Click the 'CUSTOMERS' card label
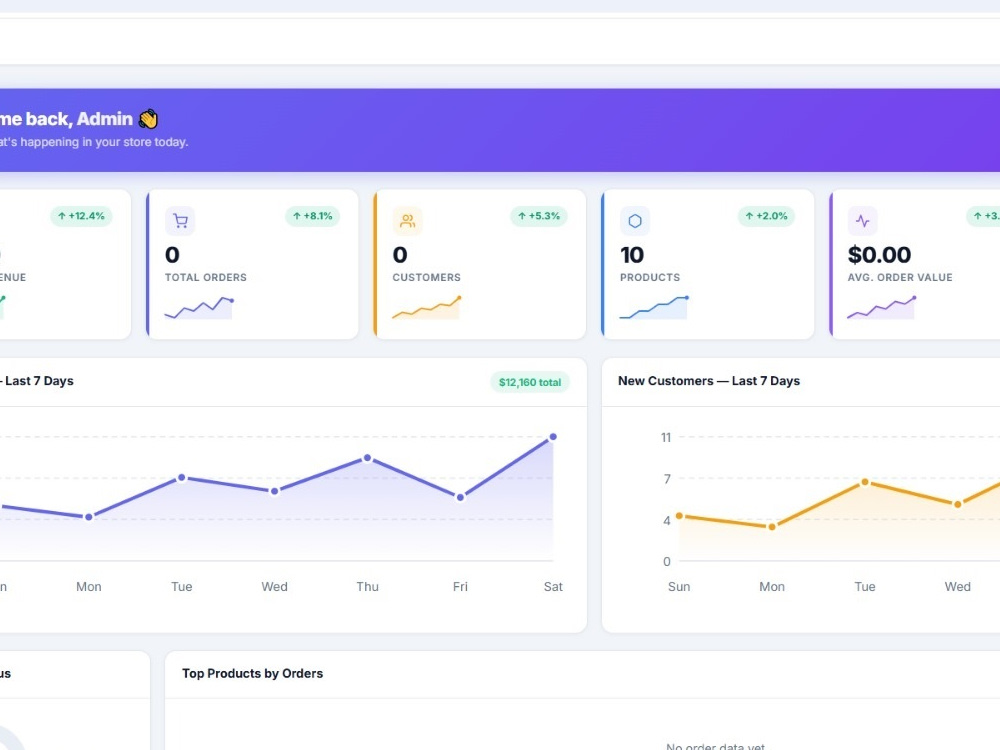Viewport: 1000px width, 750px height. [x=427, y=277]
